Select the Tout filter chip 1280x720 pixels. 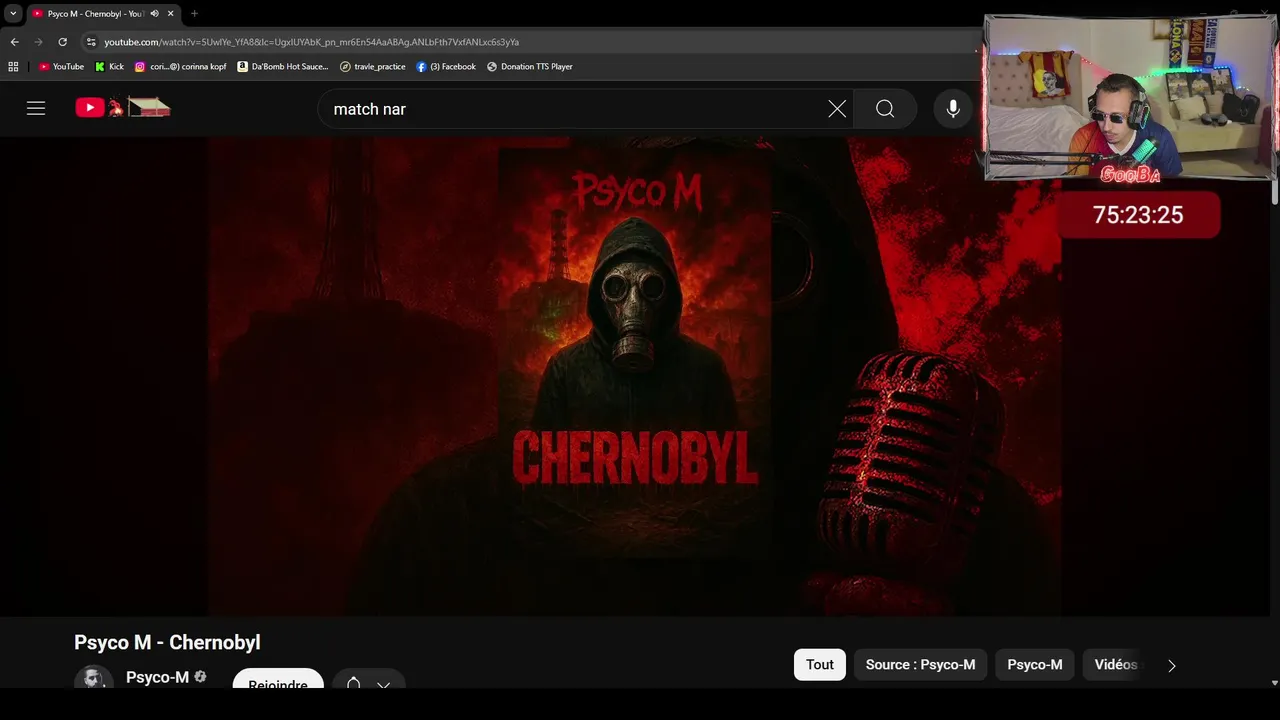[820, 665]
